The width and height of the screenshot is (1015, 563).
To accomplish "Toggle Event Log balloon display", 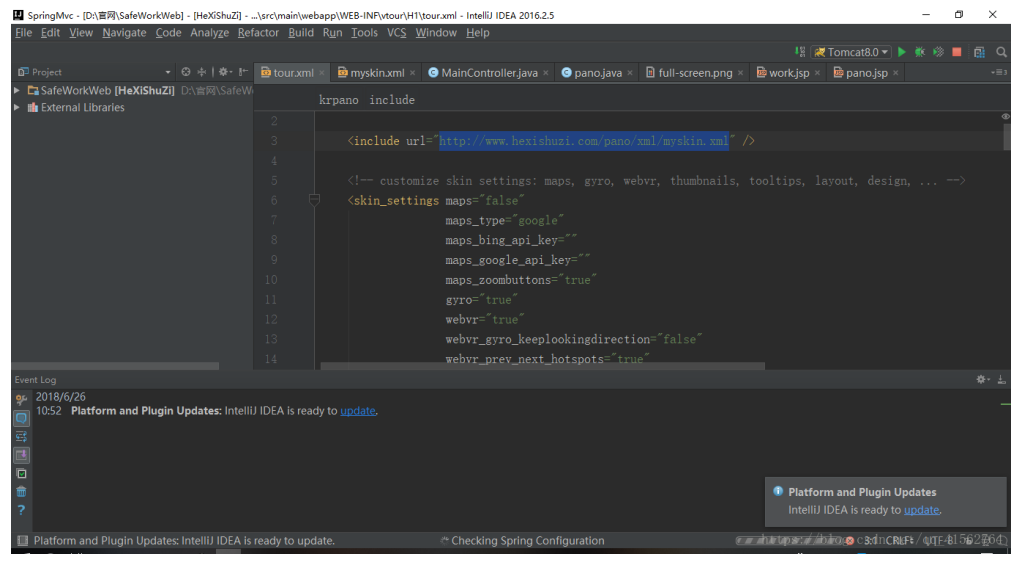I will tap(21, 418).
